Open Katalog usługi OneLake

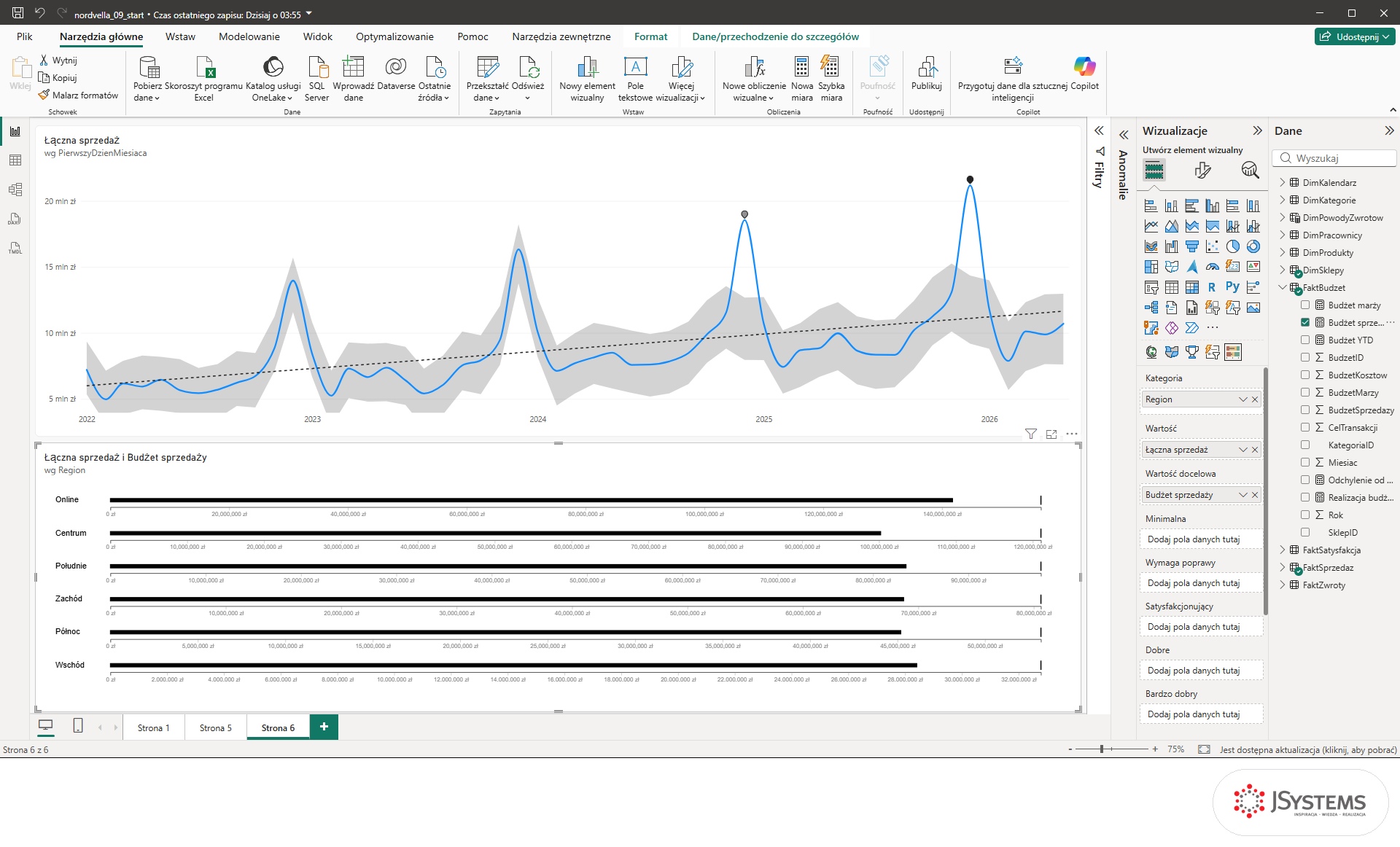click(x=273, y=79)
